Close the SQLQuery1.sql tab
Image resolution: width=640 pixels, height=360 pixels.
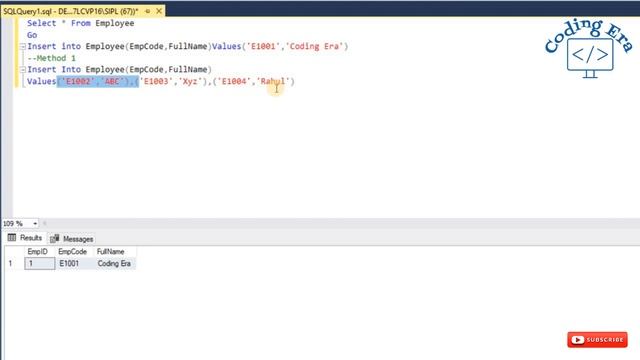(159, 11)
